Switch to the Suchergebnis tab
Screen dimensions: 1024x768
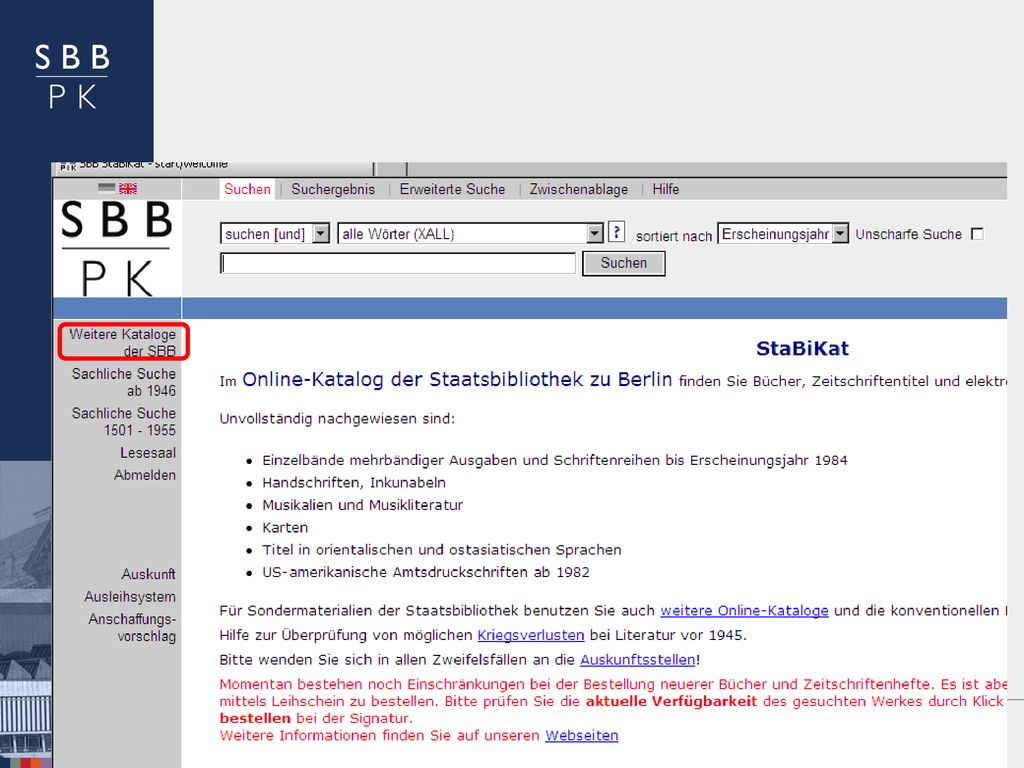[x=333, y=189]
